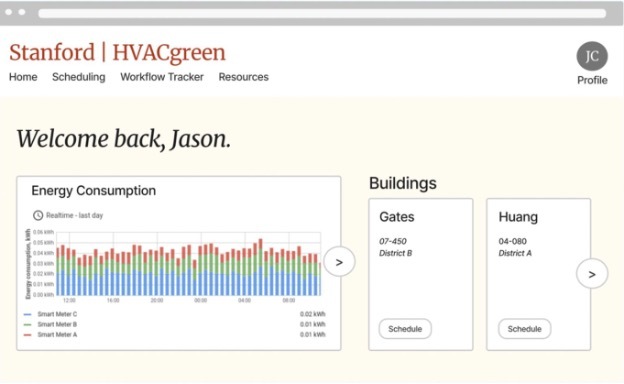
Task: Open the Huang building card title
Action: (x=518, y=217)
